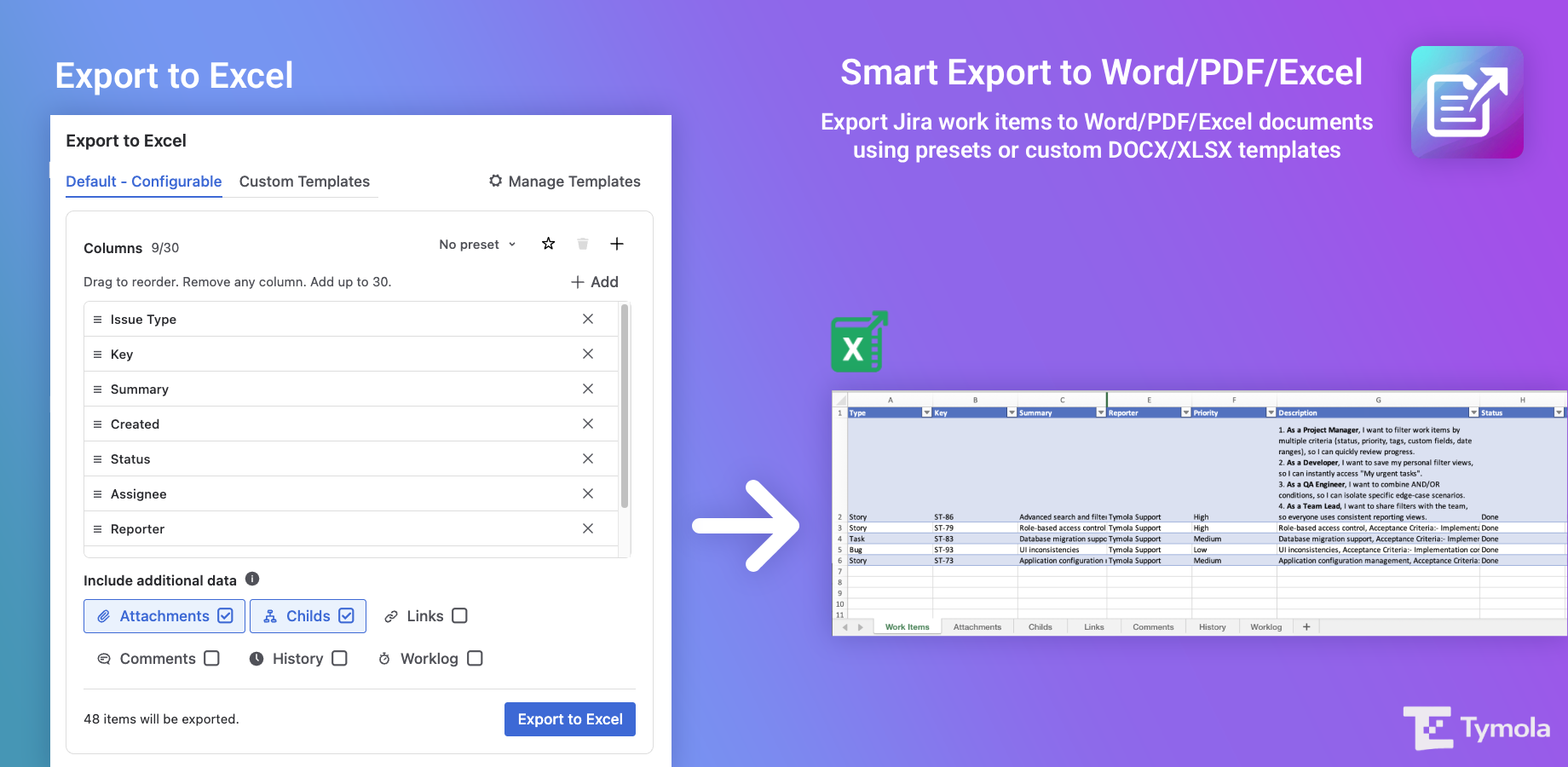Grab the Issue Type drag handle
The height and width of the screenshot is (767, 1568).
point(97,320)
